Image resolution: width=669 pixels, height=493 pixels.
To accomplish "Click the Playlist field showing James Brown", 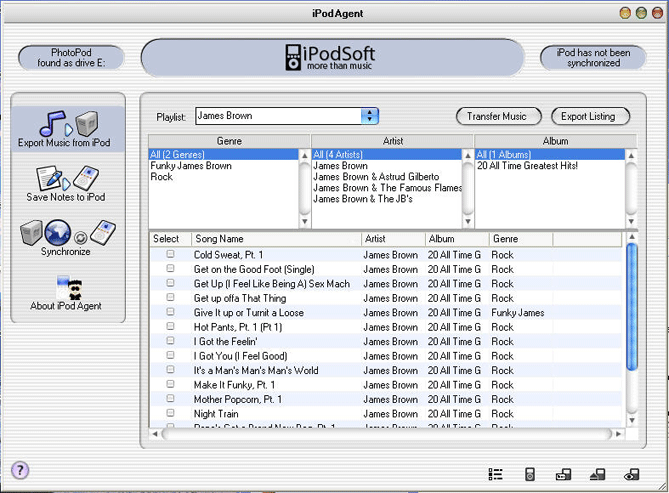I will point(278,116).
